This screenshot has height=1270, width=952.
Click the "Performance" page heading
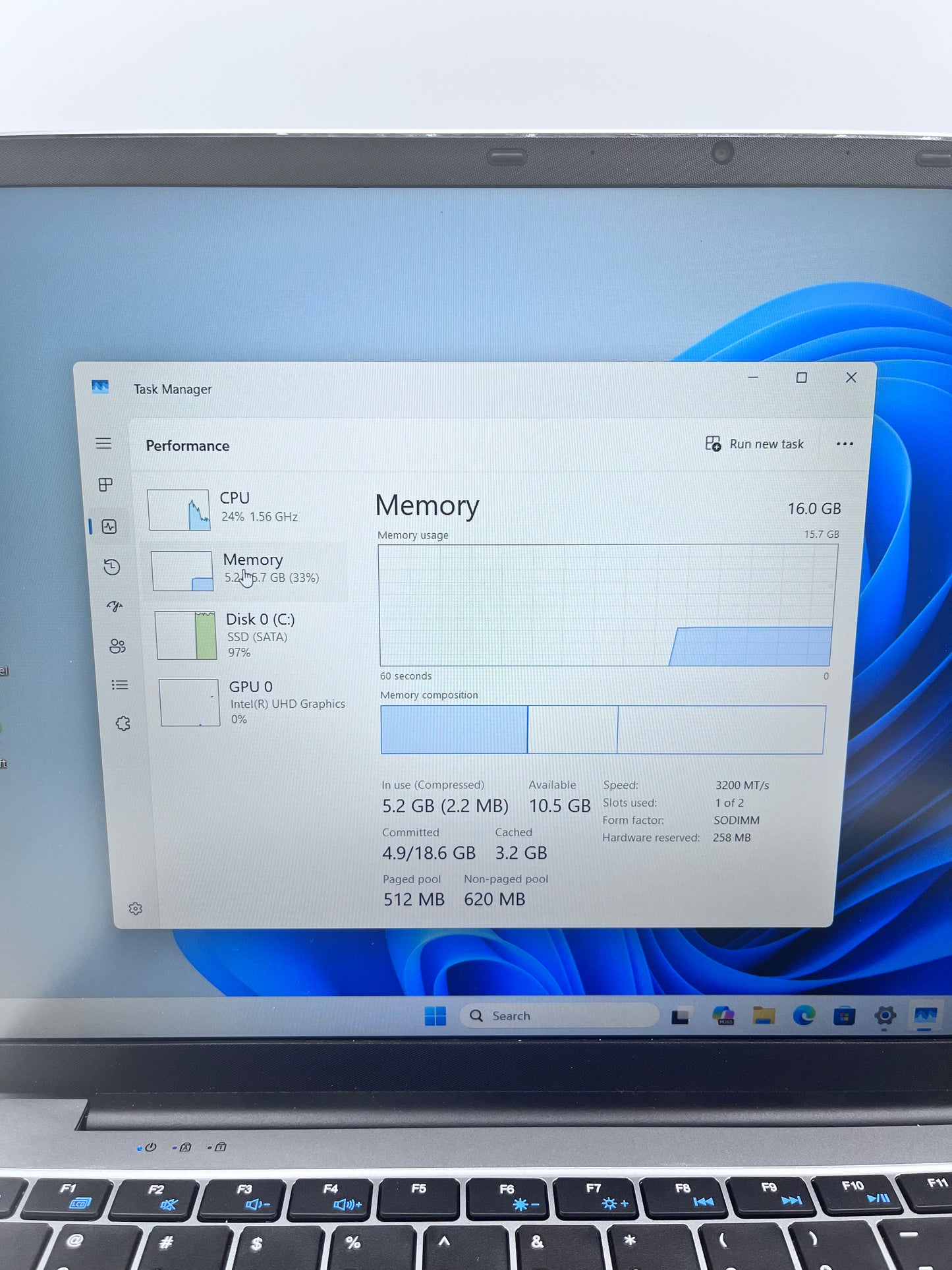pyautogui.click(x=188, y=446)
